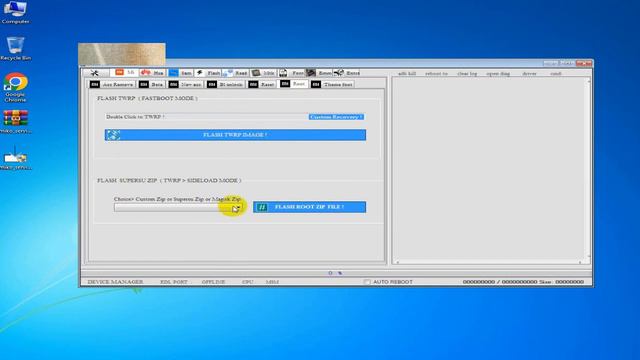Click inside the empty log output panel
This screenshot has width=640, height=360.
(489, 169)
